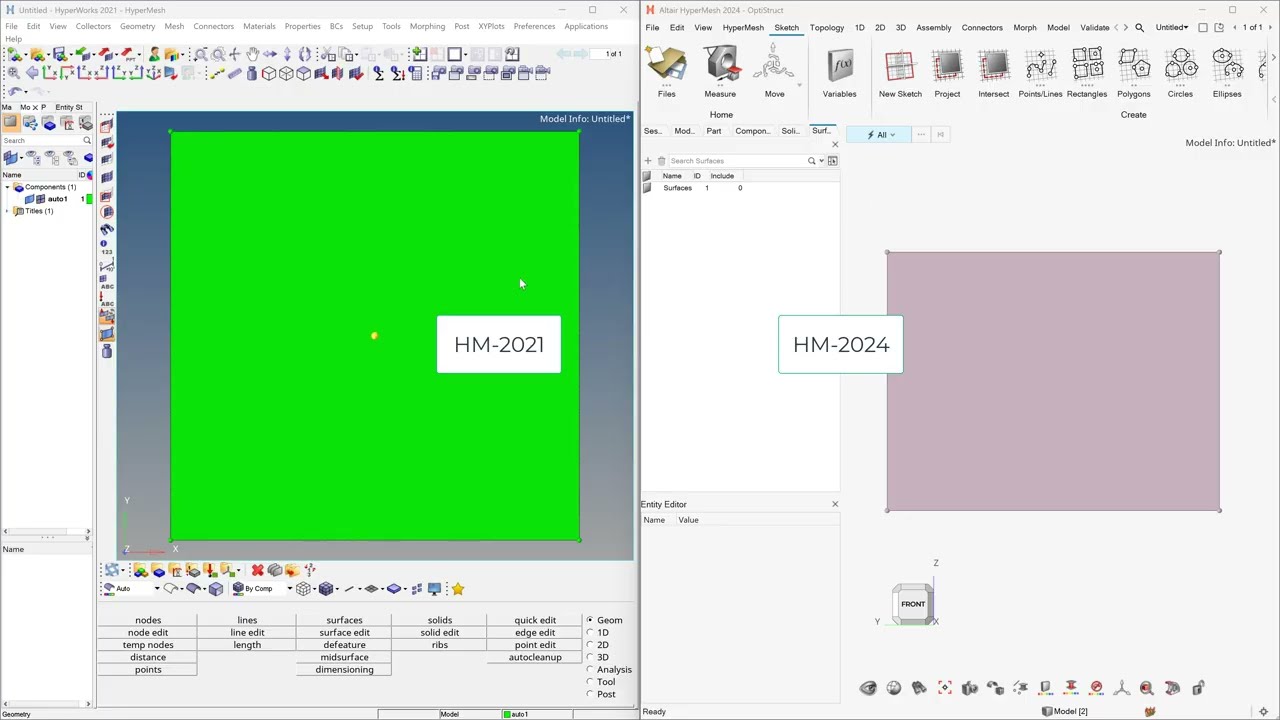The height and width of the screenshot is (720, 1280).
Task: Select the Circles sketch tool
Action: [x=1180, y=72]
